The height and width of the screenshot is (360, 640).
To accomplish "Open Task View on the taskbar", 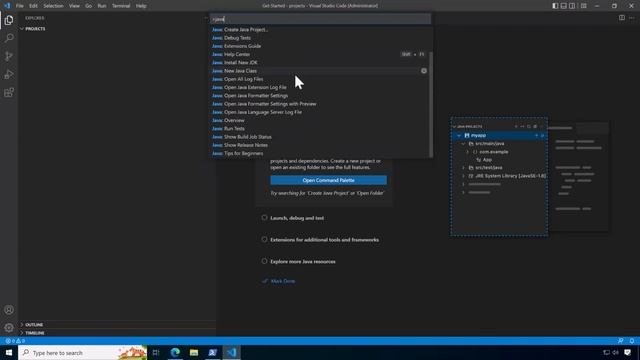I will [x=156, y=353].
